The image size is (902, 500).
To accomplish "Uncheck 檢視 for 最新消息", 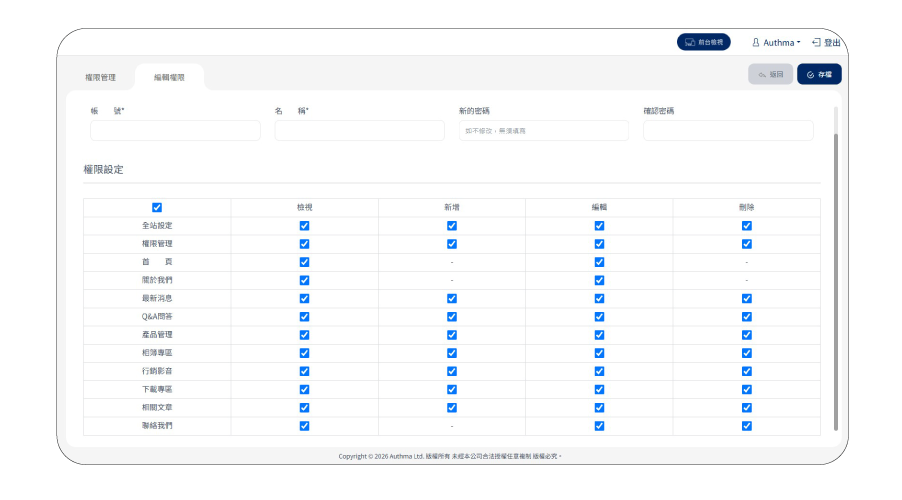I will click(304, 299).
